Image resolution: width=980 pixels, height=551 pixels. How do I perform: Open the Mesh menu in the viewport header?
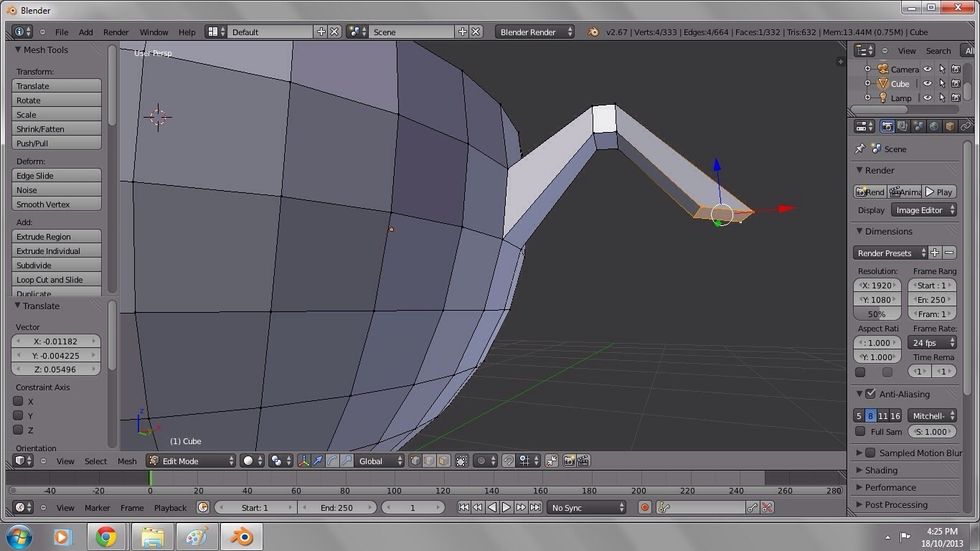click(x=127, y=461)
